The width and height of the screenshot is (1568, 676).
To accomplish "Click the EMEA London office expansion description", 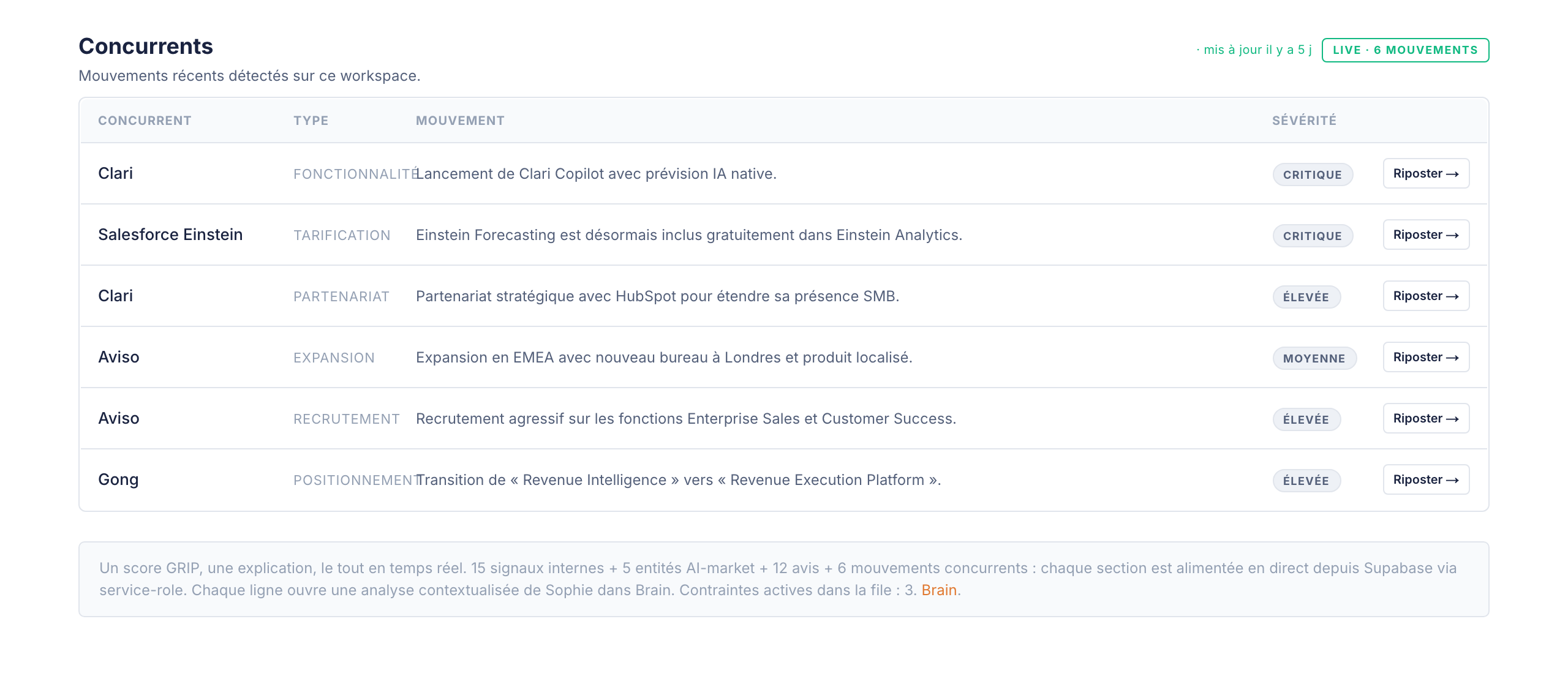I will [664, 358].
